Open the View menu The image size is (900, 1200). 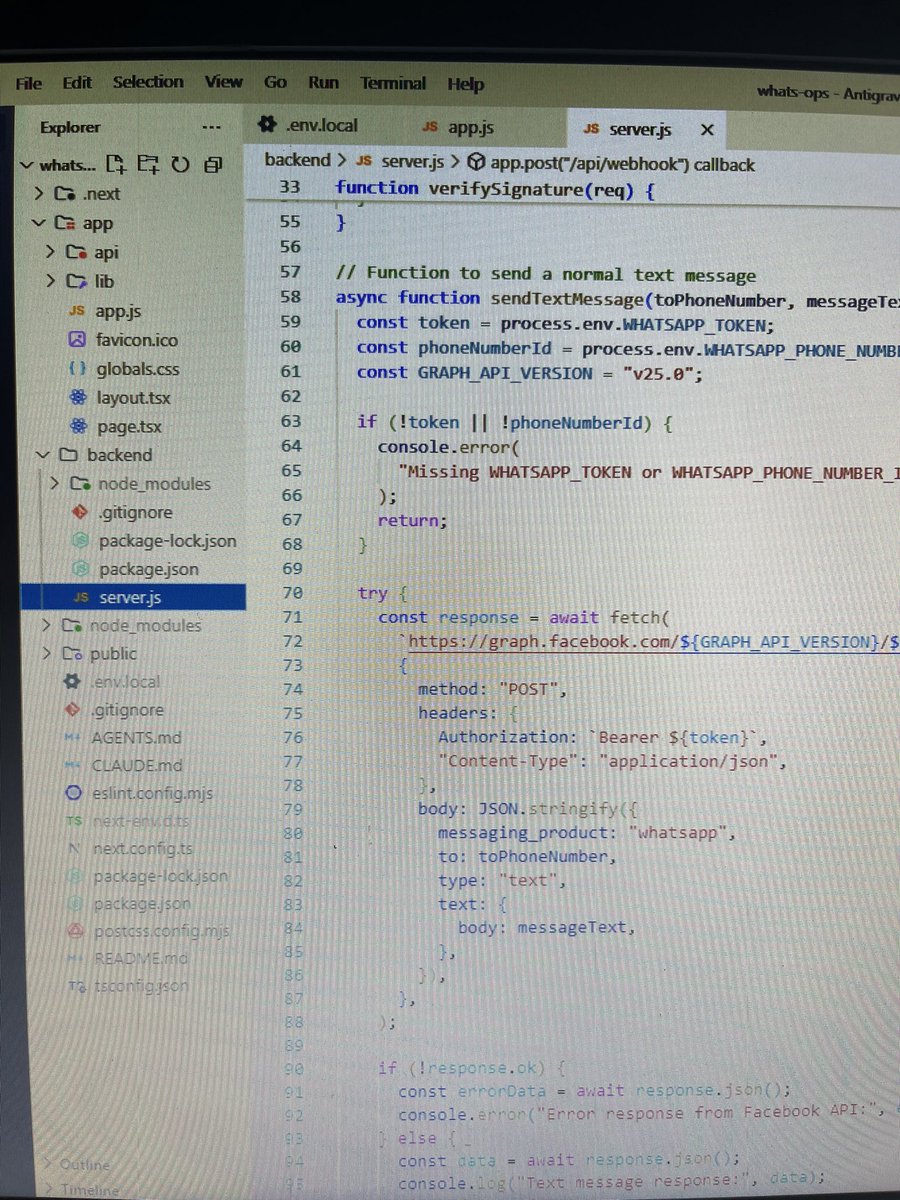pyautogui.click(x=224, y=82)
